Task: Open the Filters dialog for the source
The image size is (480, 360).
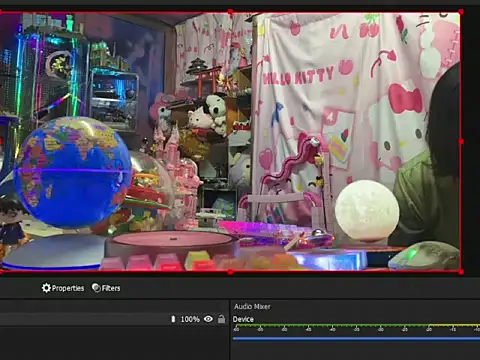Action: click(106, 288)
